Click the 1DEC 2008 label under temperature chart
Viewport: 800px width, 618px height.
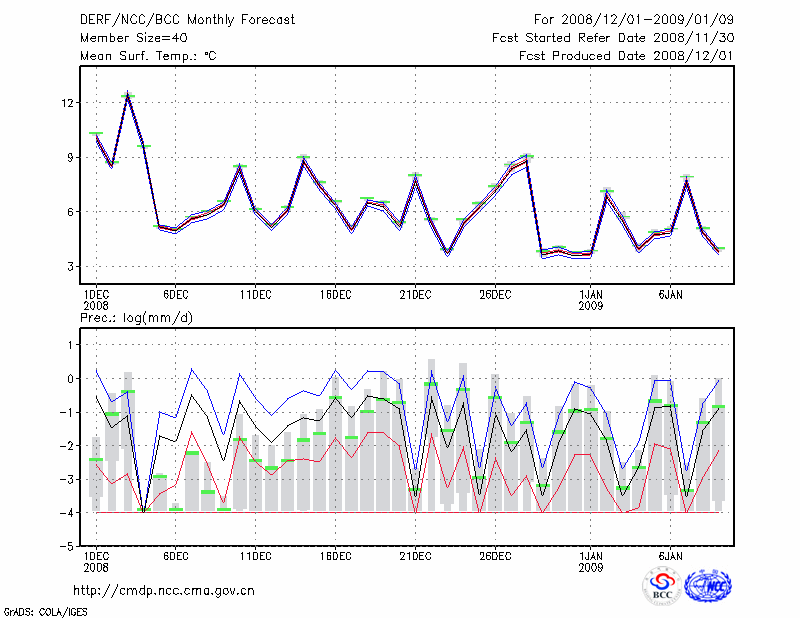click(x=96, y=299)
